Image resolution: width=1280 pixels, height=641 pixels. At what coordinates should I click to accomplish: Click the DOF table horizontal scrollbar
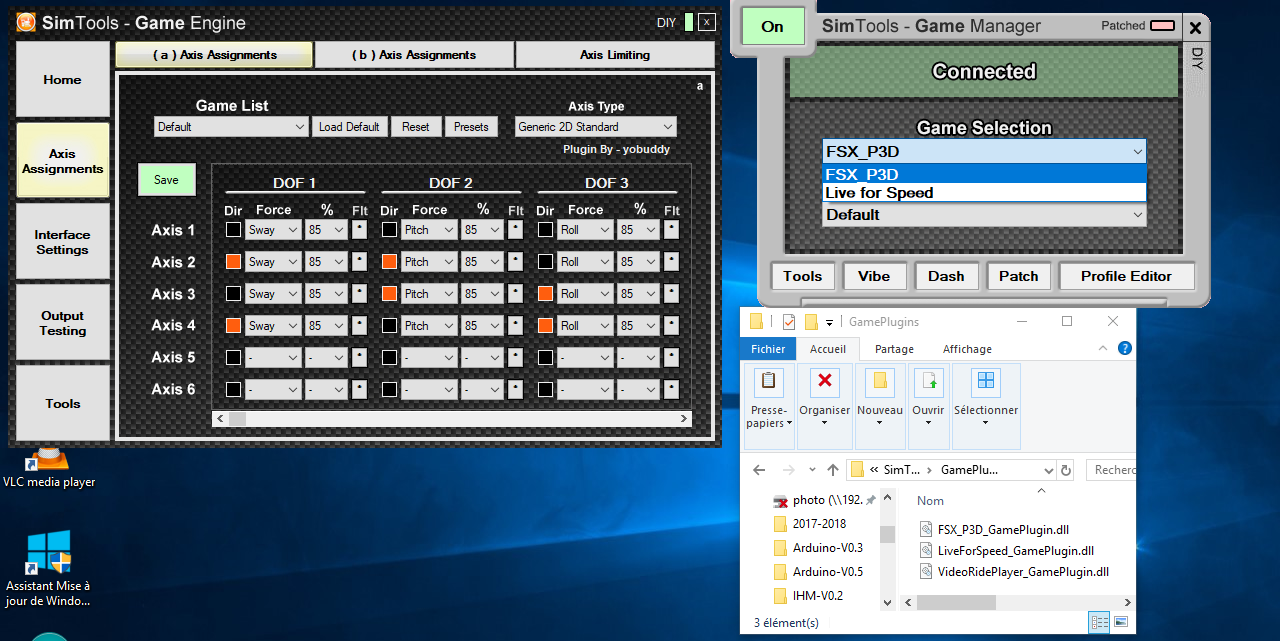point(450,419)
